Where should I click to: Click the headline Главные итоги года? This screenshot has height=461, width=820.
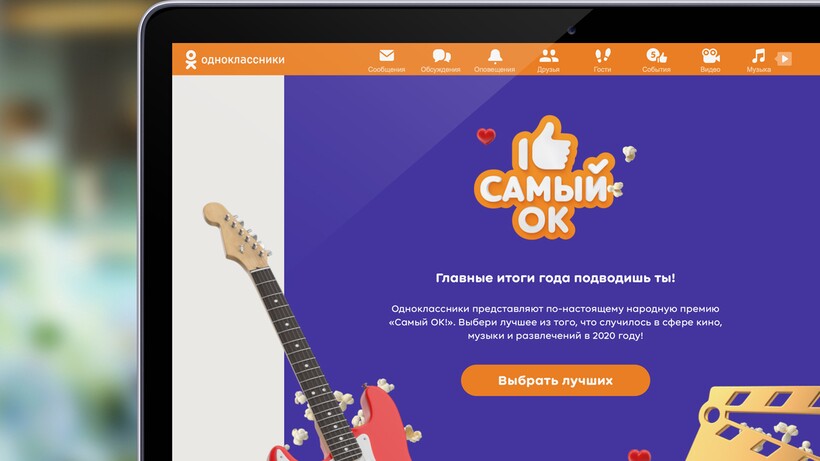(x=555, y=278)
